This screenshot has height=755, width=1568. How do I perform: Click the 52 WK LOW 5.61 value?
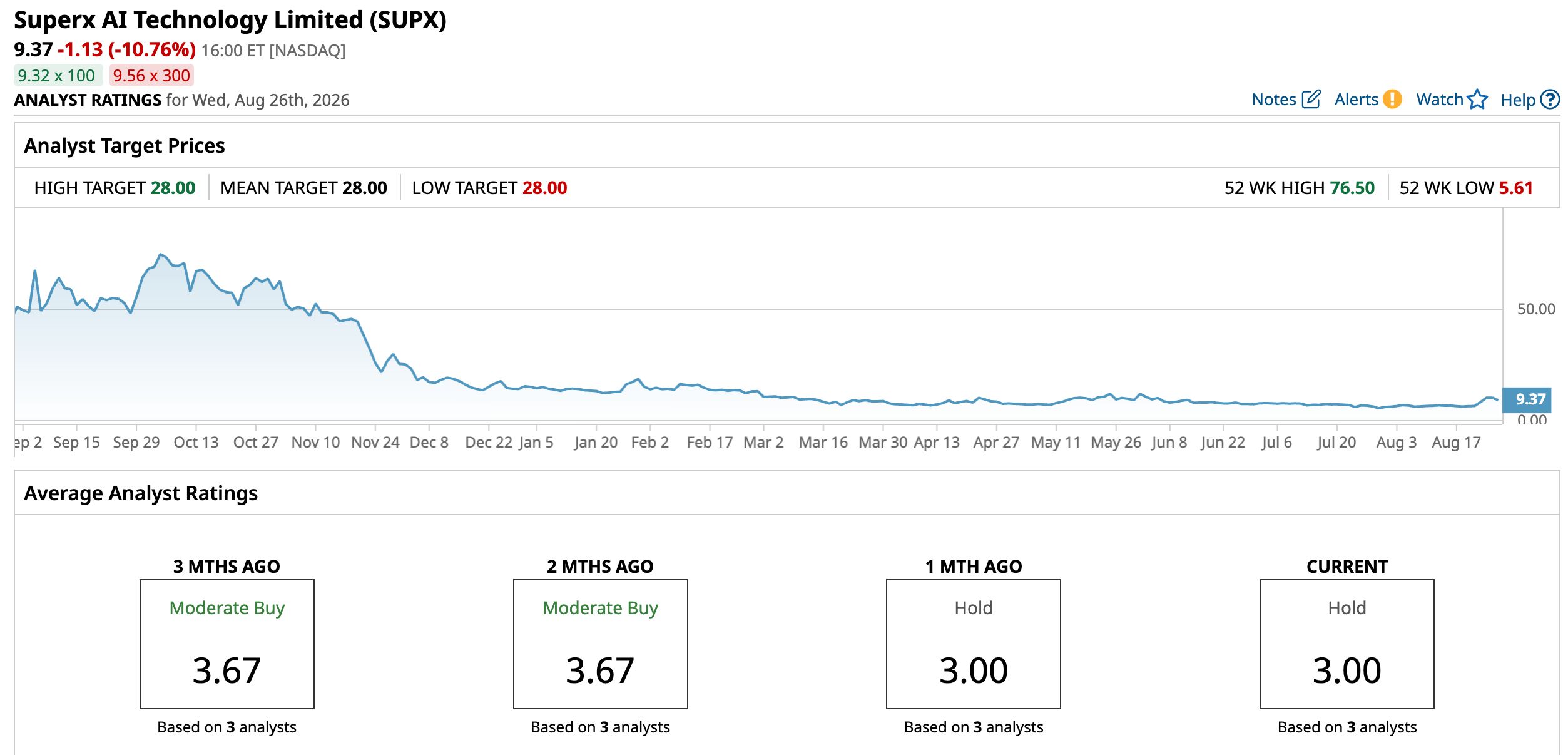pyautogui.click(x=1515, y=188)
